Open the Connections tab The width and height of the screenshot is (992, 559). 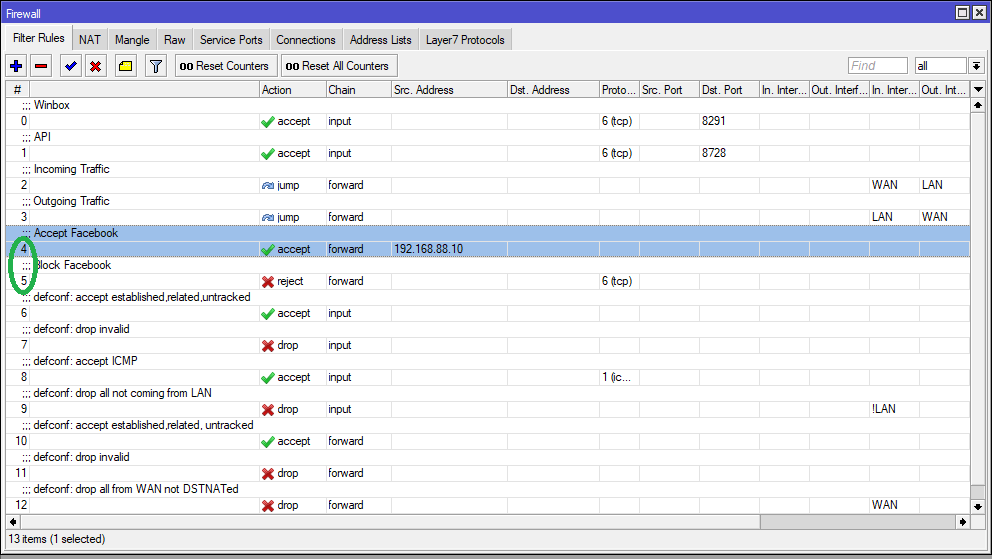306,39
